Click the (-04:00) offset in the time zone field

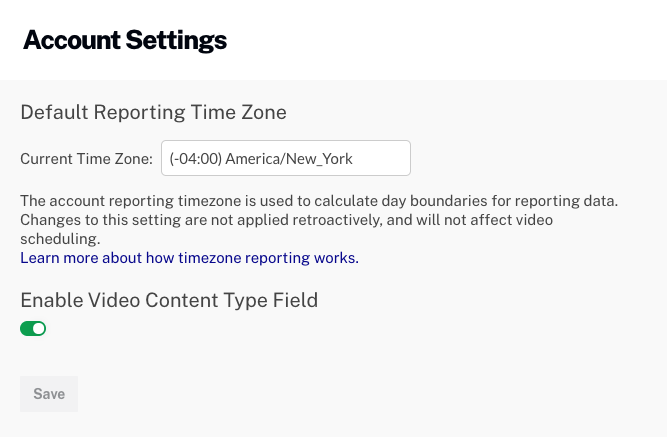pos(195,158)
